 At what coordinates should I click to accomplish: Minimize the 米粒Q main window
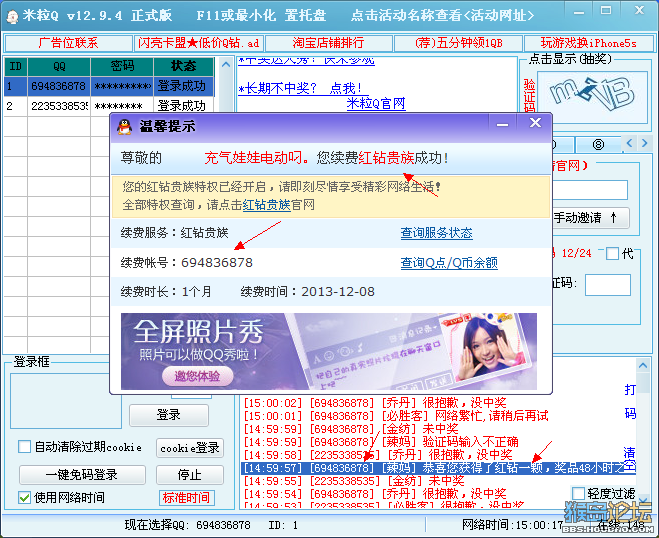(x=579, y=12)
